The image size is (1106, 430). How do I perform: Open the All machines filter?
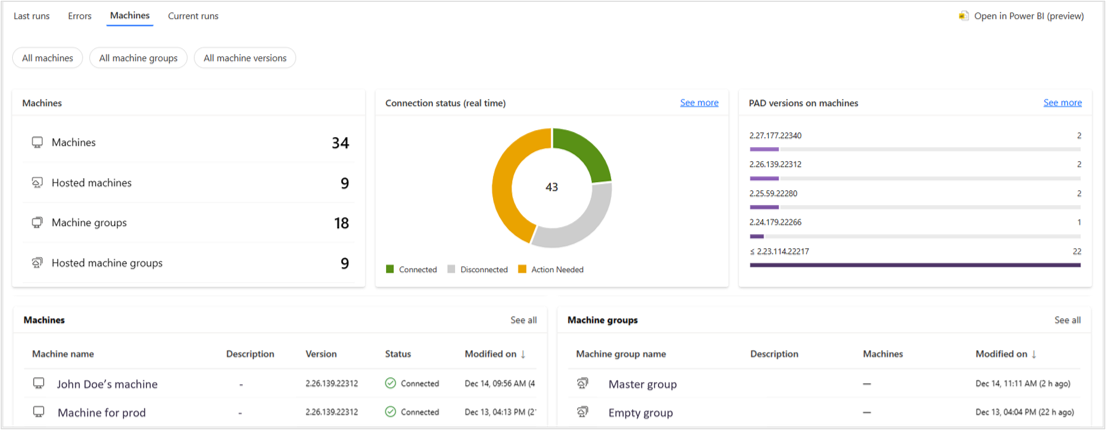(x=47, y=58)
